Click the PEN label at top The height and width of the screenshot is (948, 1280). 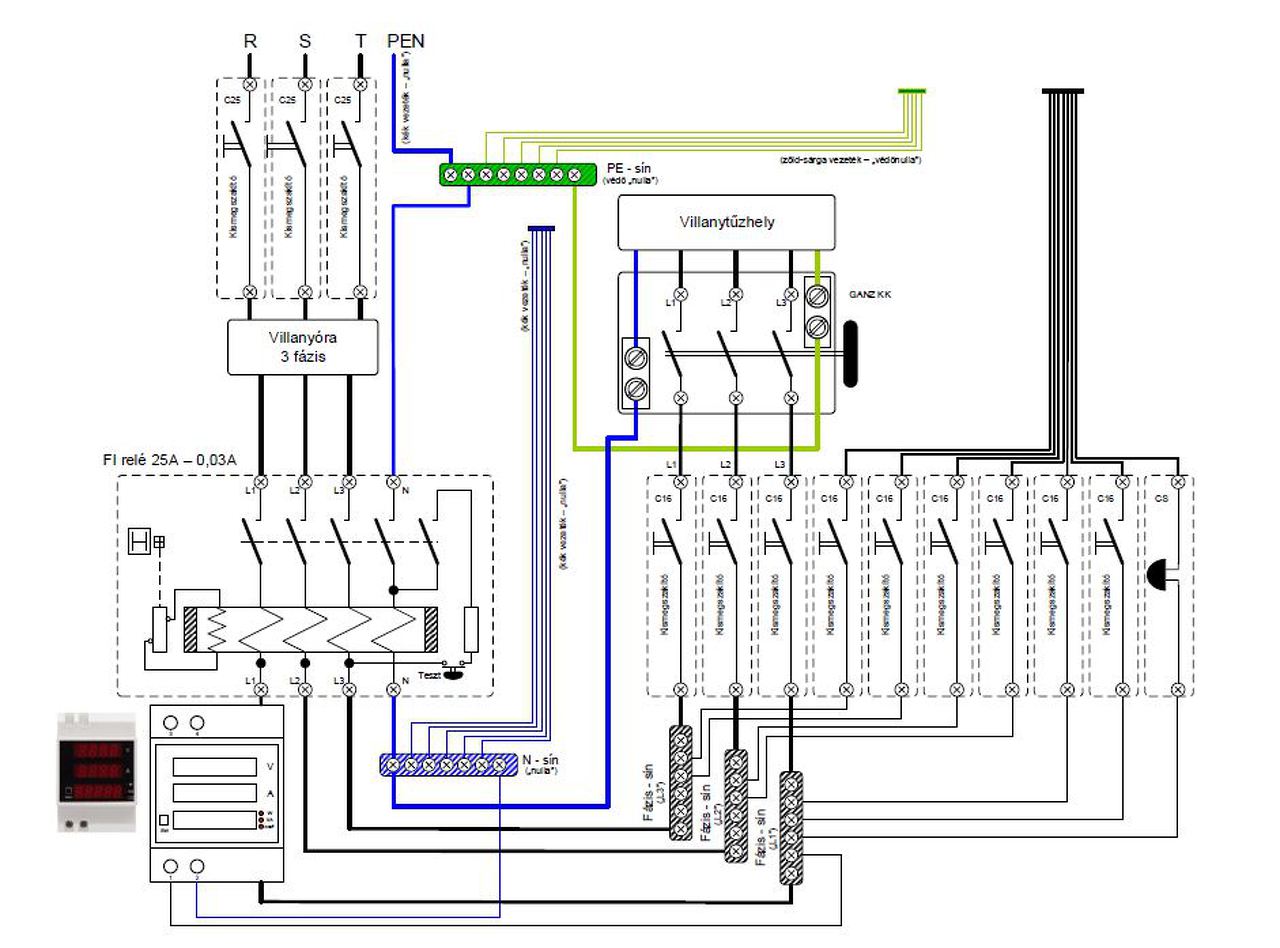pos(406,41)
